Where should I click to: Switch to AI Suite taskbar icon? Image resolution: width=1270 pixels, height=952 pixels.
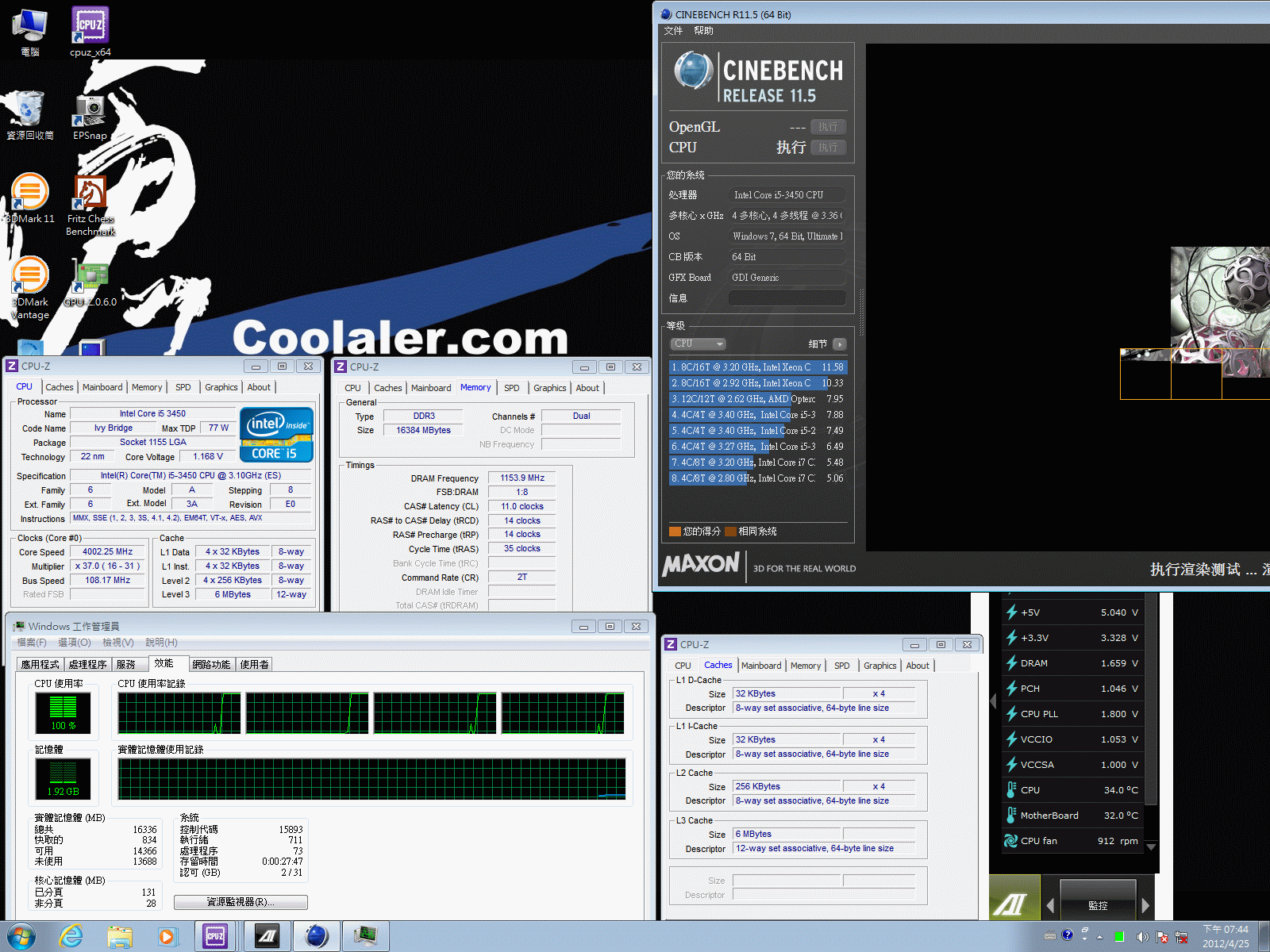(x=267, y=937)
